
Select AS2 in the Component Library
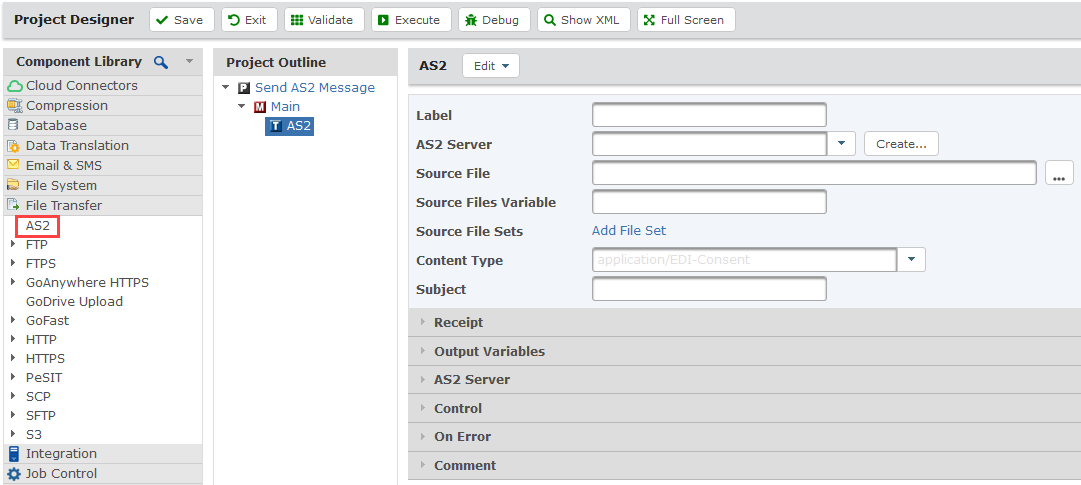pyautogui.click(x=38, y=226)
